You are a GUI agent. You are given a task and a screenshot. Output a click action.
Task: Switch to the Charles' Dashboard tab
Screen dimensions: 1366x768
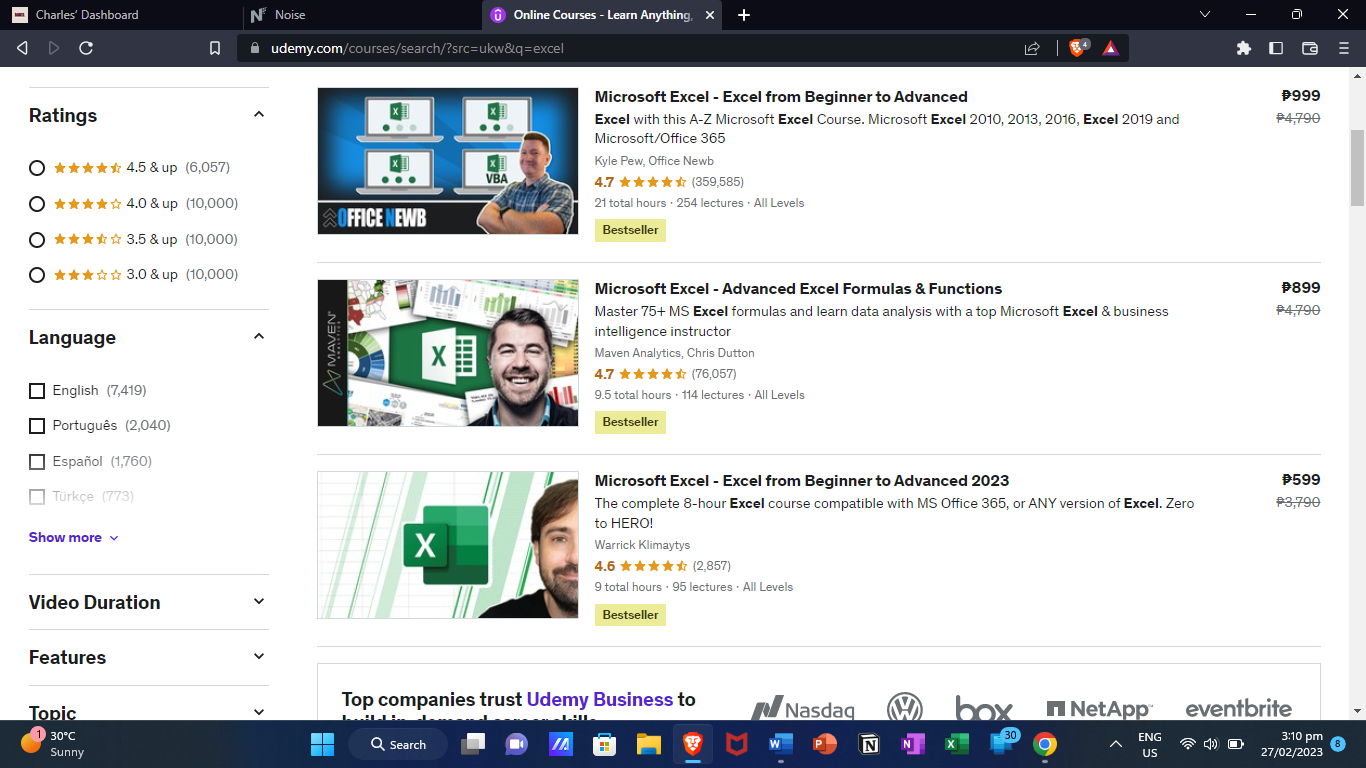coord(121,15)
